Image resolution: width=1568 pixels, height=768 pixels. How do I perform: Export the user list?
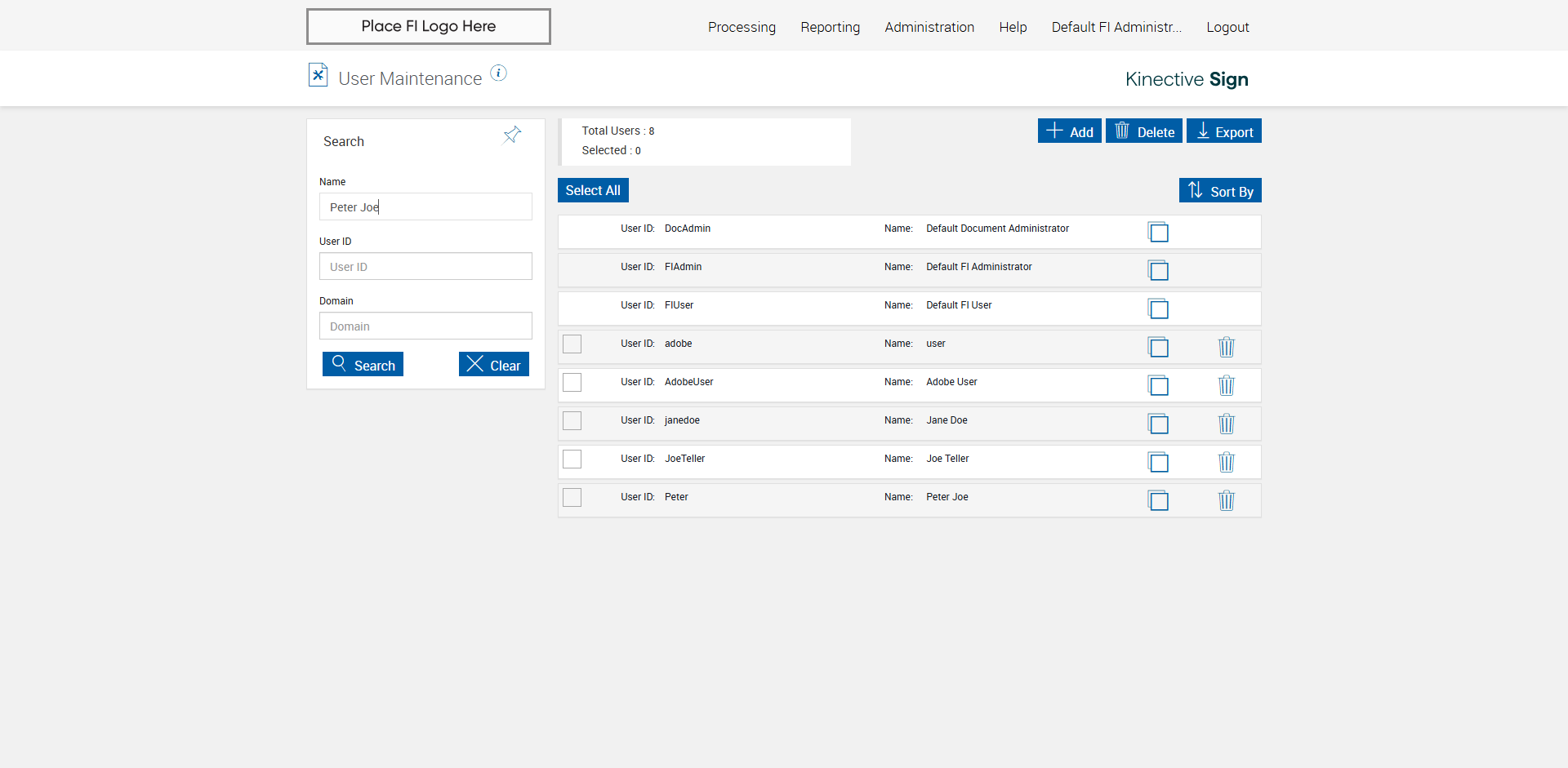(x=1224, y=131)
